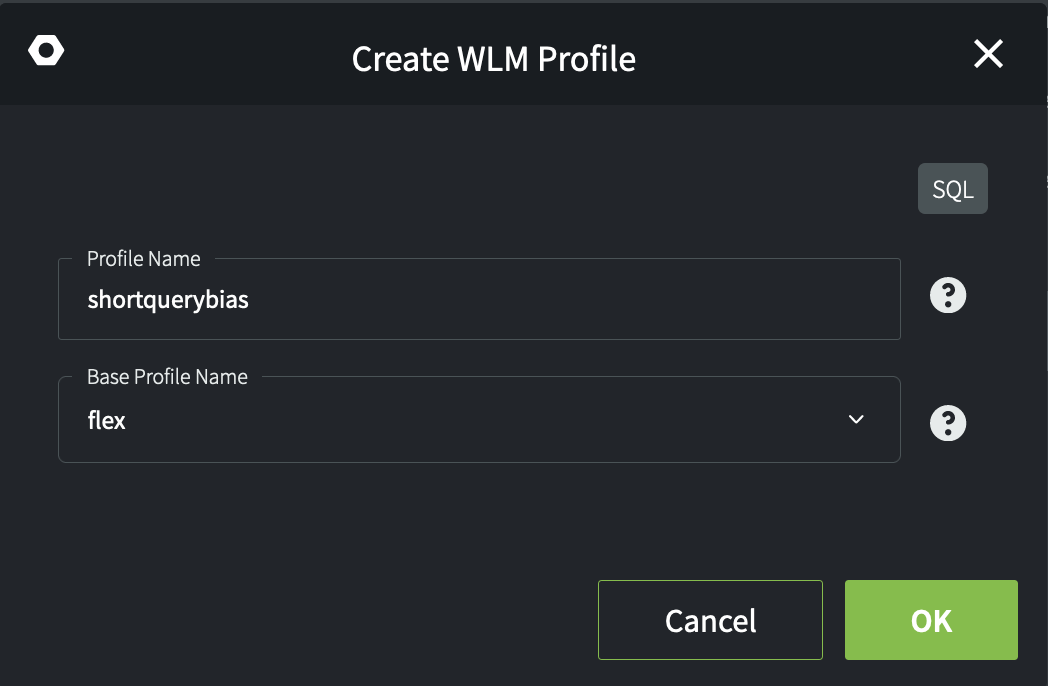This screenshot has width=1048, height=686.
Task: Click the question mark beside shortquerybias field
Action: point(947,295)
